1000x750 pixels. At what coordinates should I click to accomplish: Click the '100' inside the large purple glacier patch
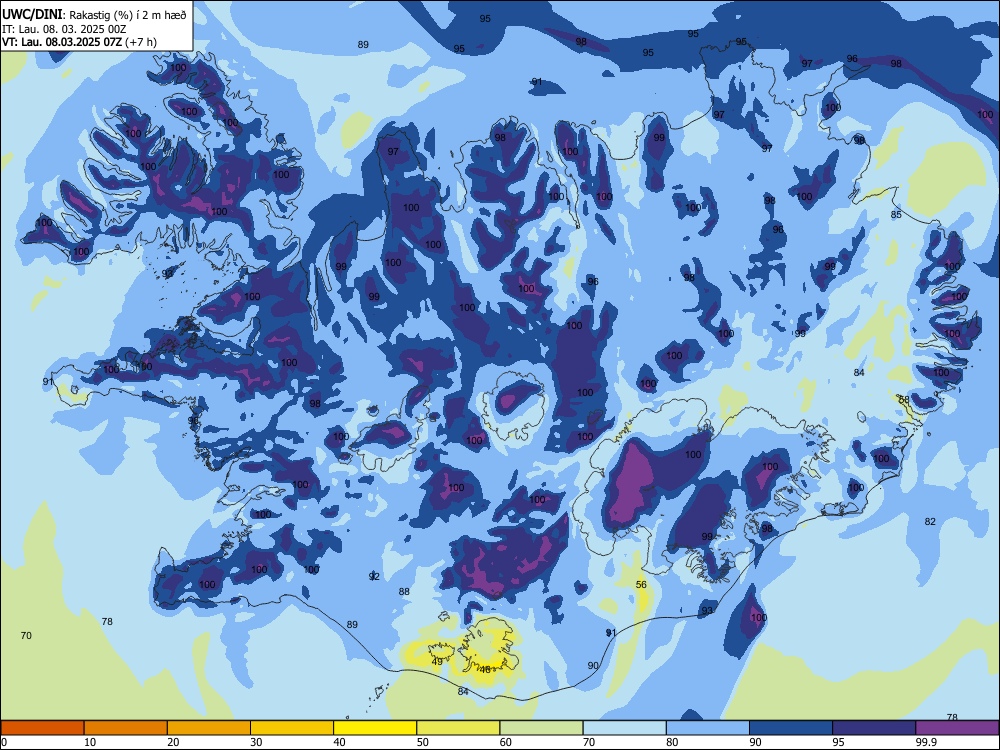693,455
